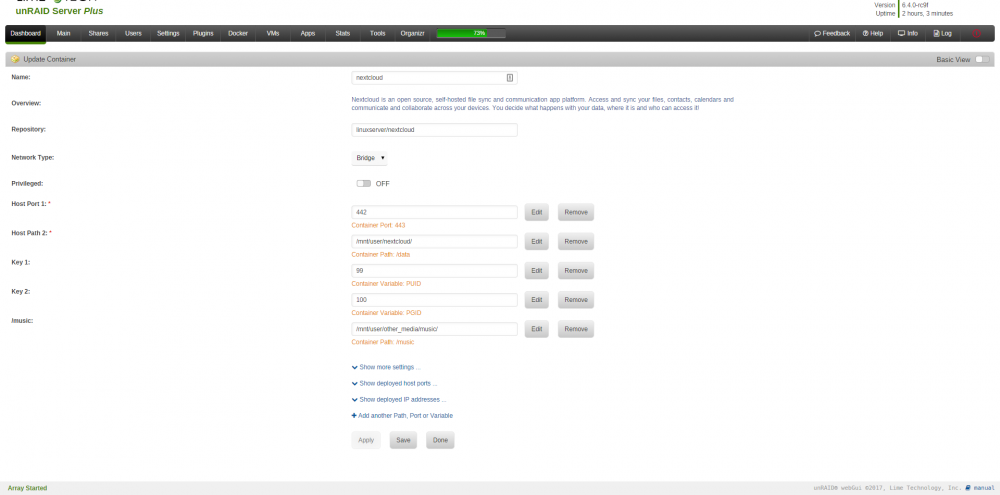Open the Settings tab
Viewport: 1000px width, 495px height.
click(x=168, y=34)
